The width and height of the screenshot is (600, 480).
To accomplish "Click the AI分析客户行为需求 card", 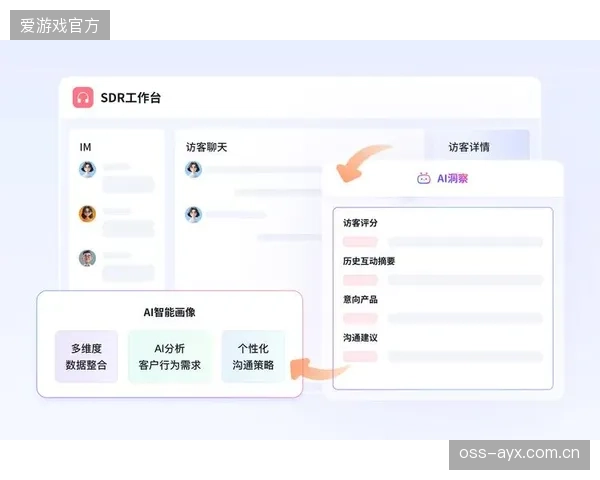I will (x=170, y=357).
